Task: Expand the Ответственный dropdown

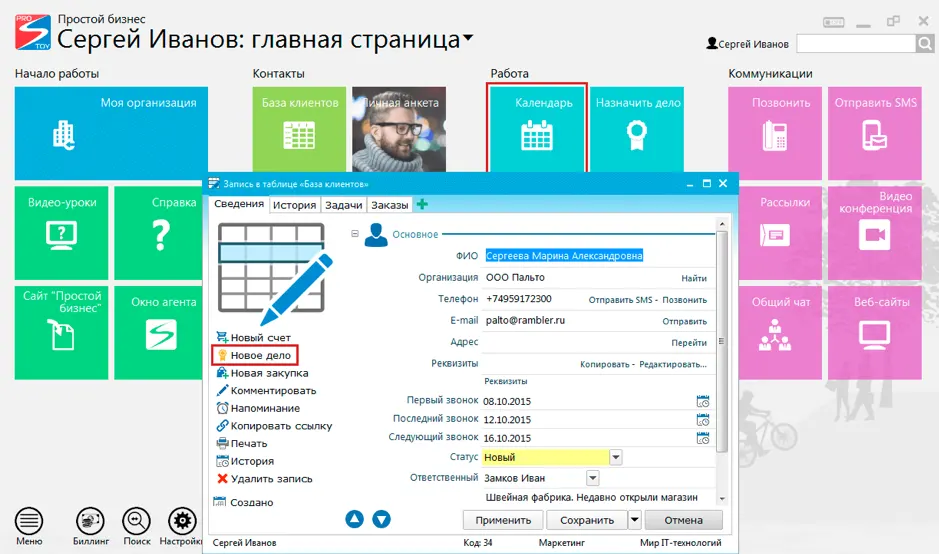Action: [x=592, y=478]
